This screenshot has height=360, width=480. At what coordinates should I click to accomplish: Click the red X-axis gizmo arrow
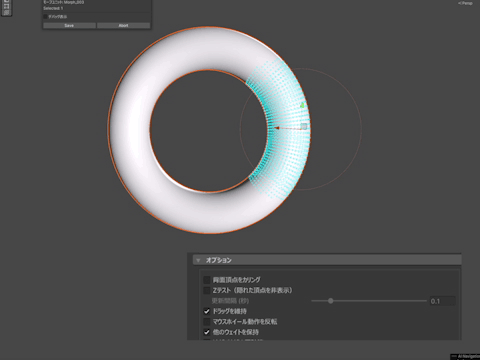277,128
